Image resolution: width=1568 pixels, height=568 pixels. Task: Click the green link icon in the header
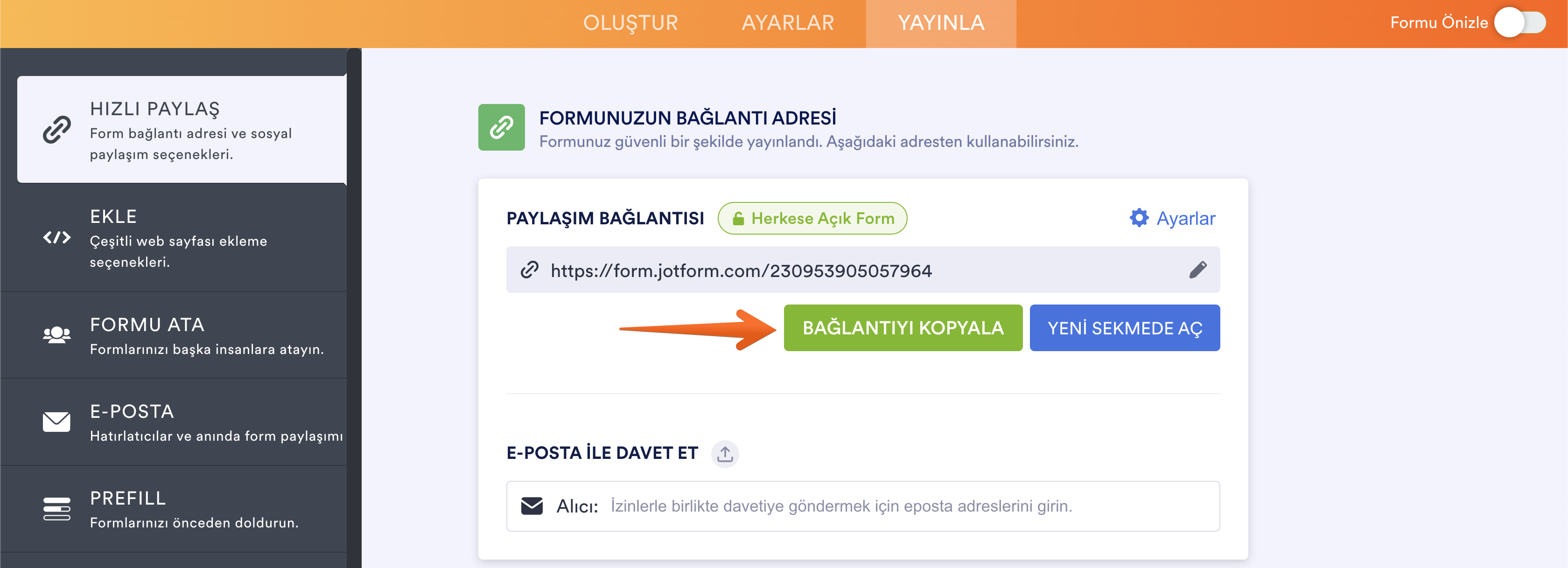pyautogui.click(x=501, y=127)
